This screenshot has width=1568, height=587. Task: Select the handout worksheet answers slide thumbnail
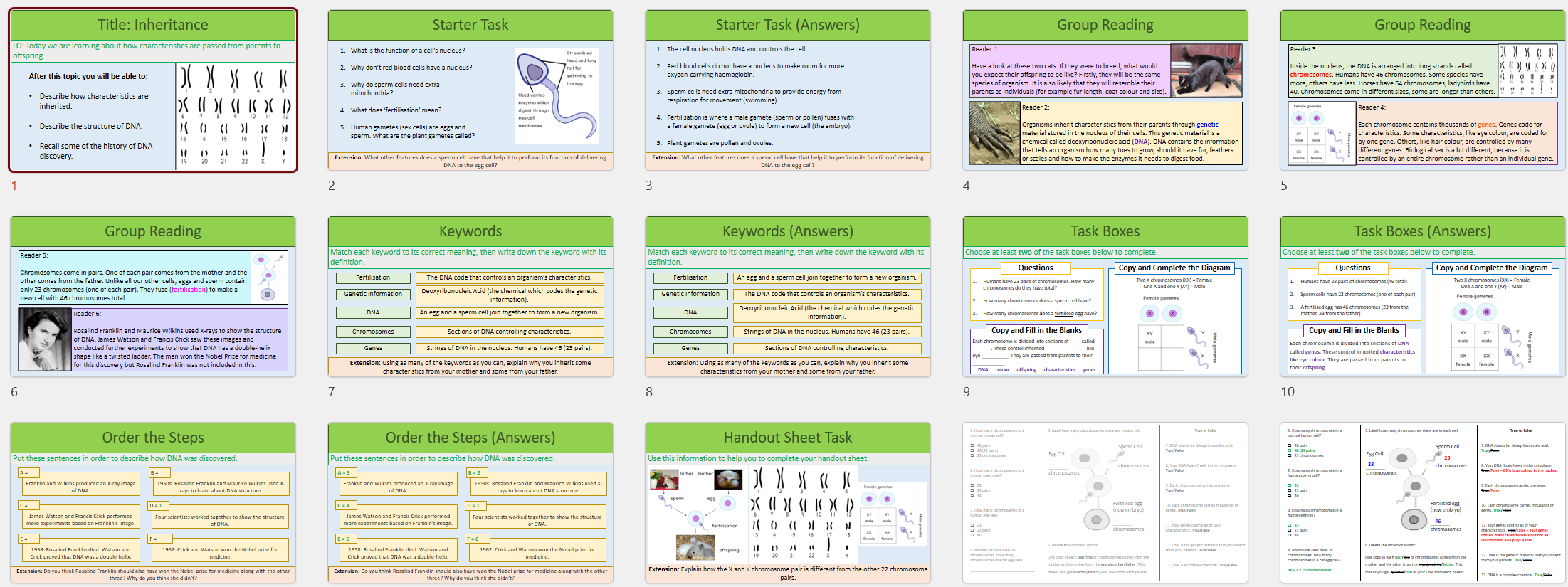pos(1423,503)
